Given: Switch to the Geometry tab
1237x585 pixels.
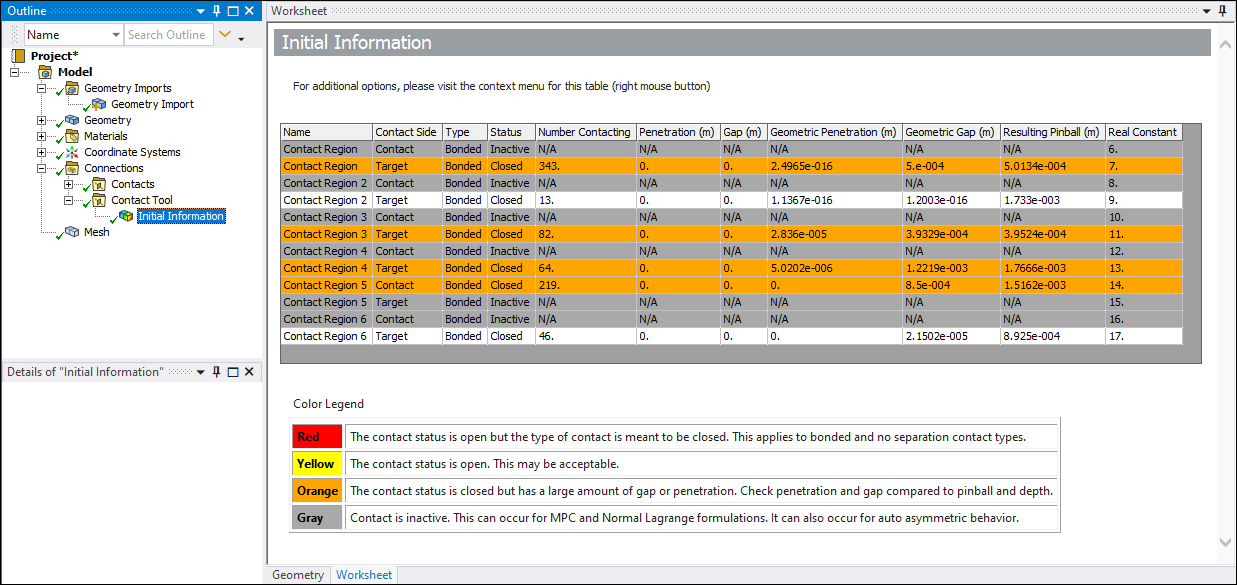Looking at the screenshot, I should [x=297, y=574].
